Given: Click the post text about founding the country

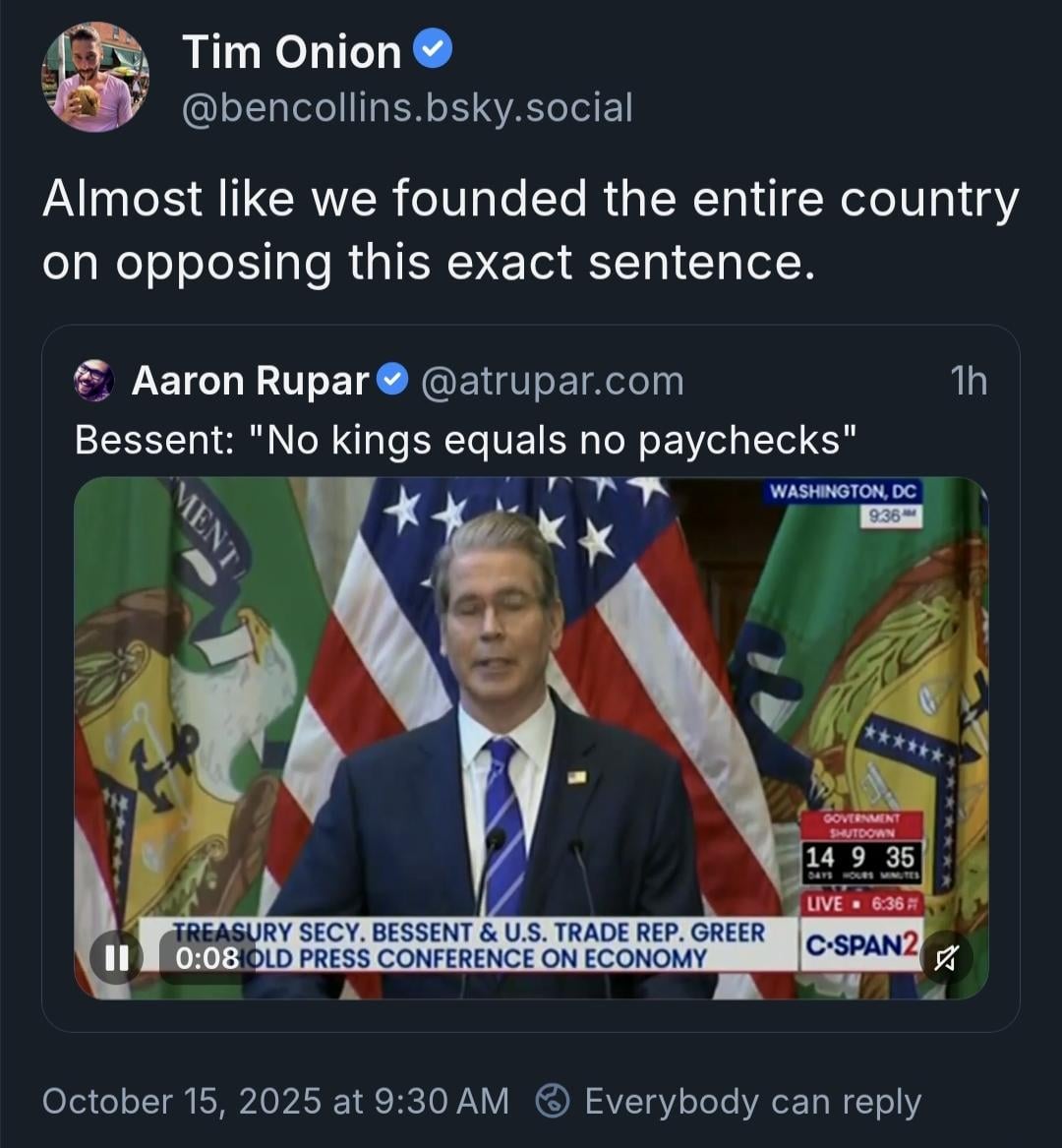Looking at the screenshot, I should coord(529,231).
